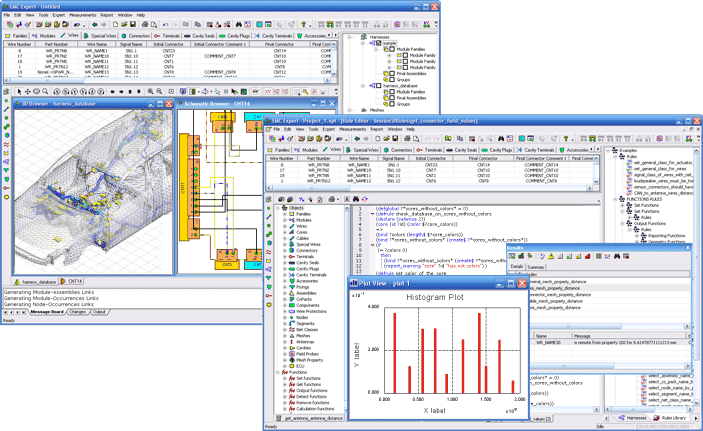Click Print preview icon in Untitled toolbar
703x431 pixels.
coord(154,25)
